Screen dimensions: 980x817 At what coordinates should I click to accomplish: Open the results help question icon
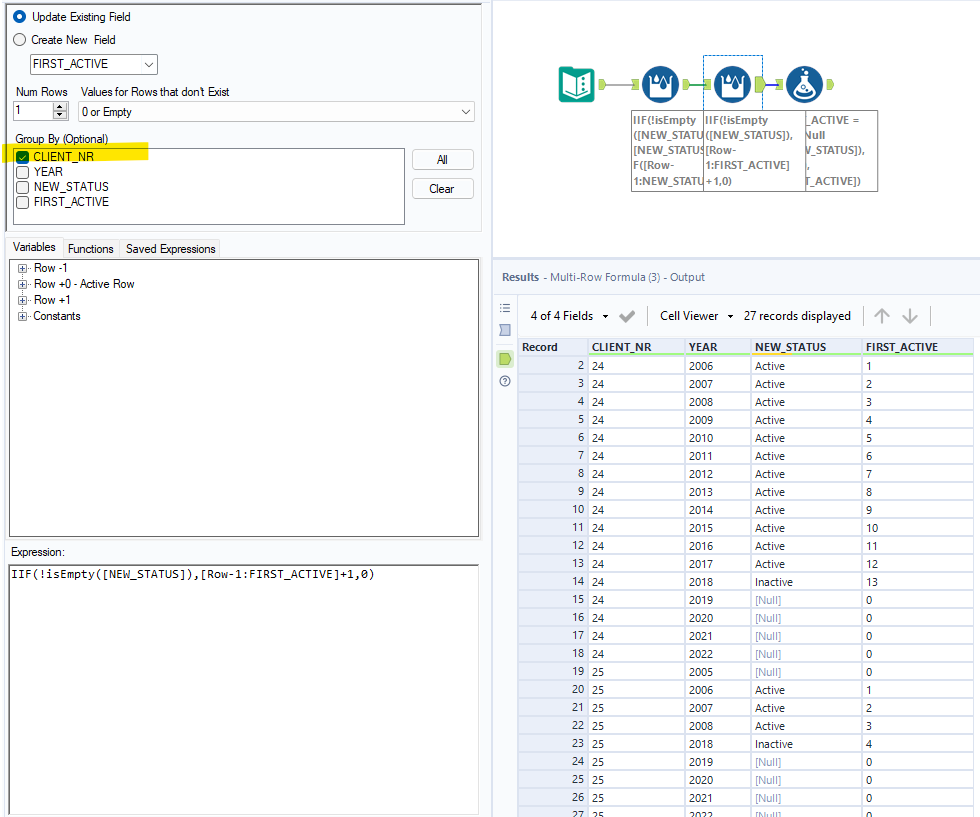click(505, 381)
